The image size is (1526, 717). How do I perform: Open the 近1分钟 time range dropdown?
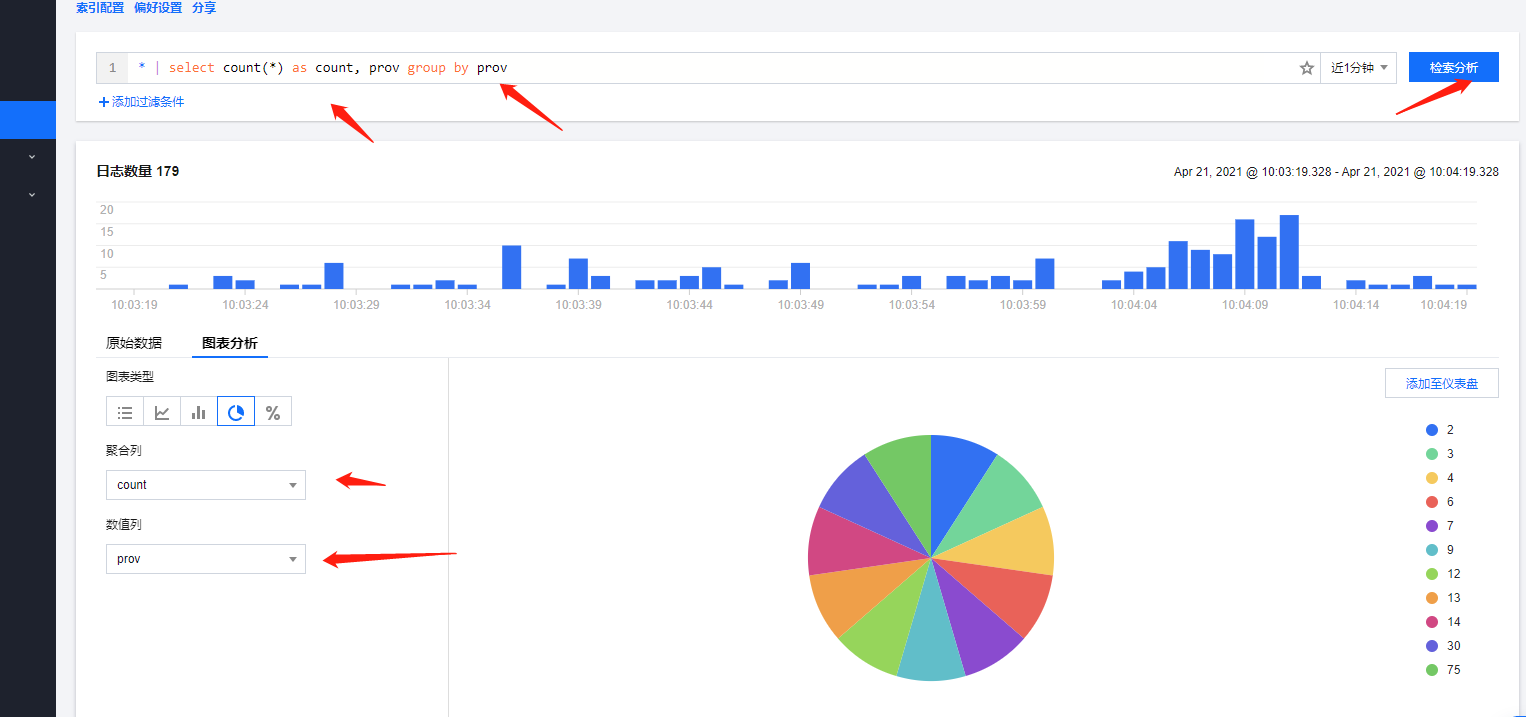1358,68
